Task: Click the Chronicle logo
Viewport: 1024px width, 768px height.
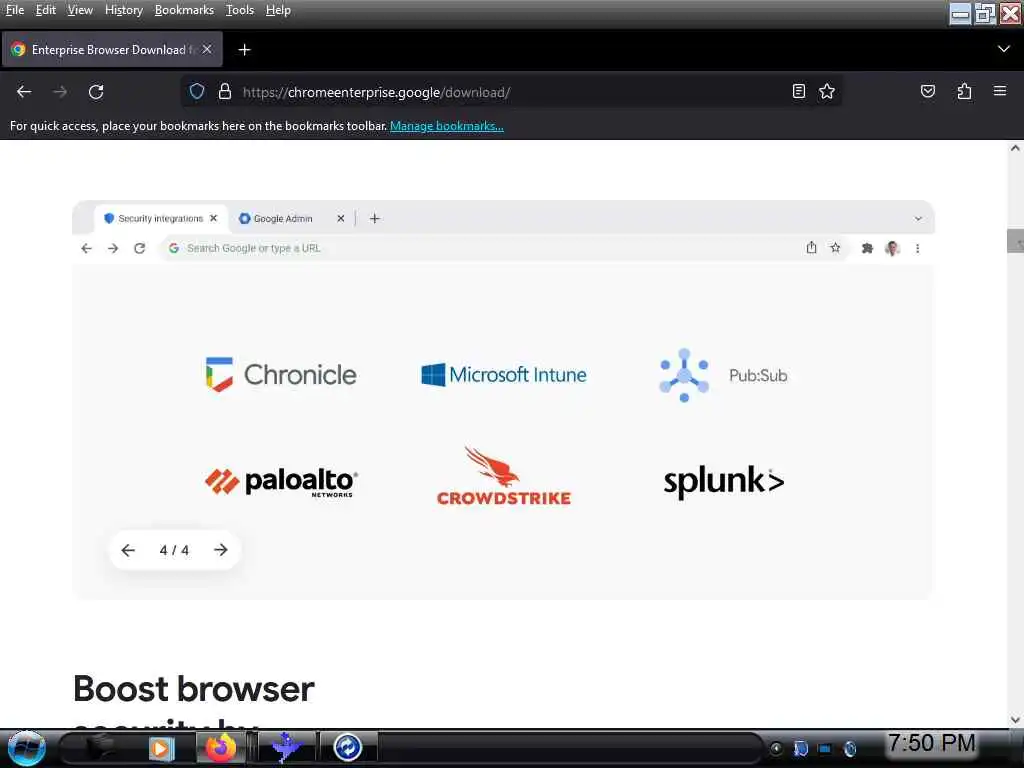Action: click(281, 375)
